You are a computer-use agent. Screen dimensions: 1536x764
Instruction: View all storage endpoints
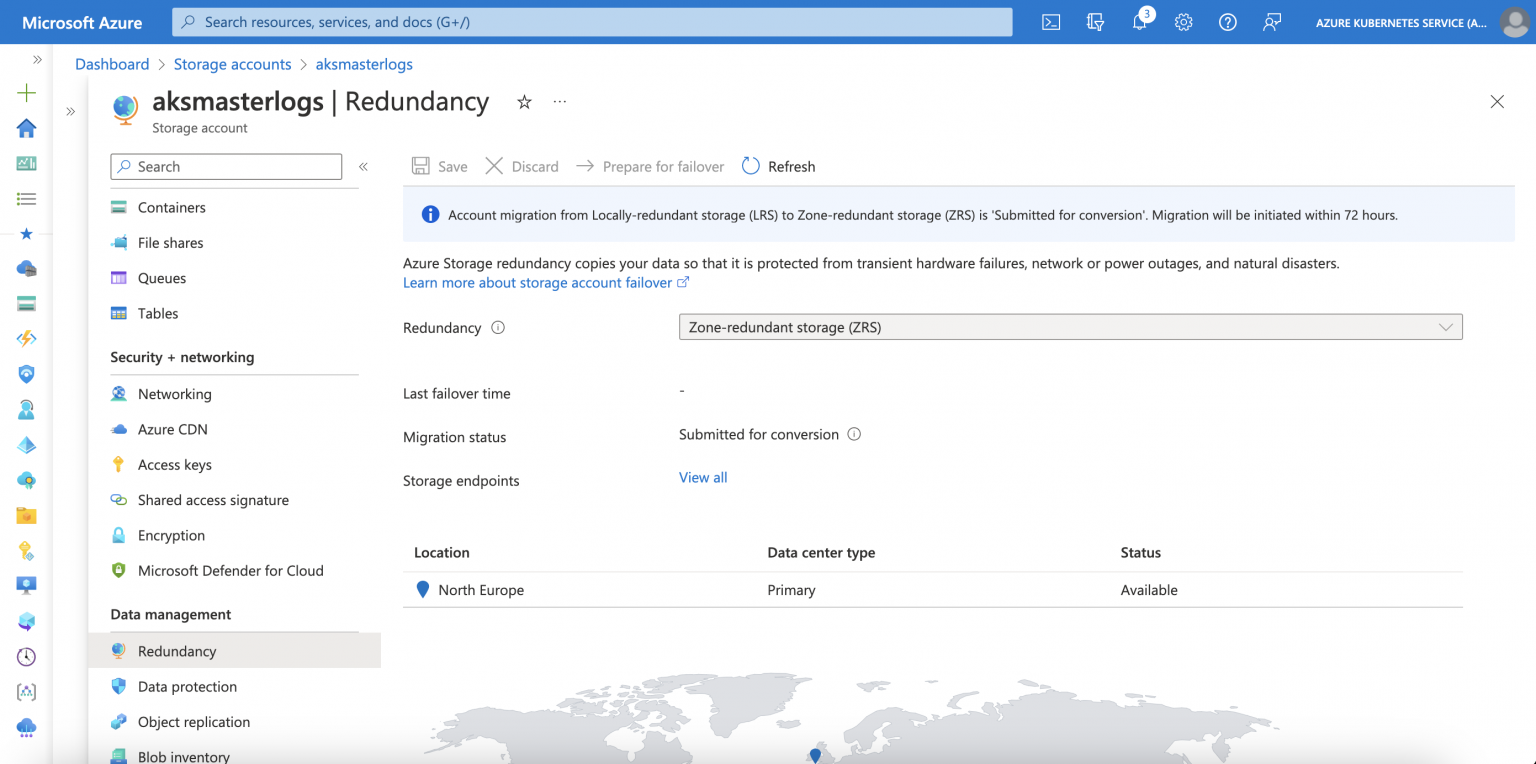point(703,477)
